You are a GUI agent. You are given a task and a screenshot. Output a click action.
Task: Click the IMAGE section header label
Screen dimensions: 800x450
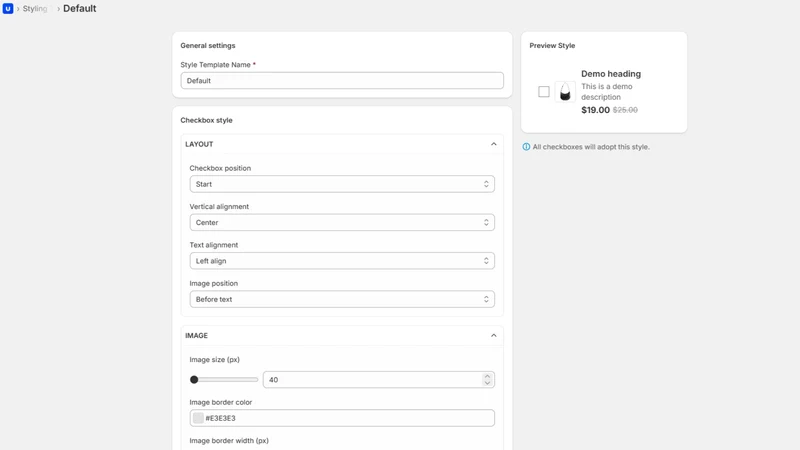click(x=196, y=336)
